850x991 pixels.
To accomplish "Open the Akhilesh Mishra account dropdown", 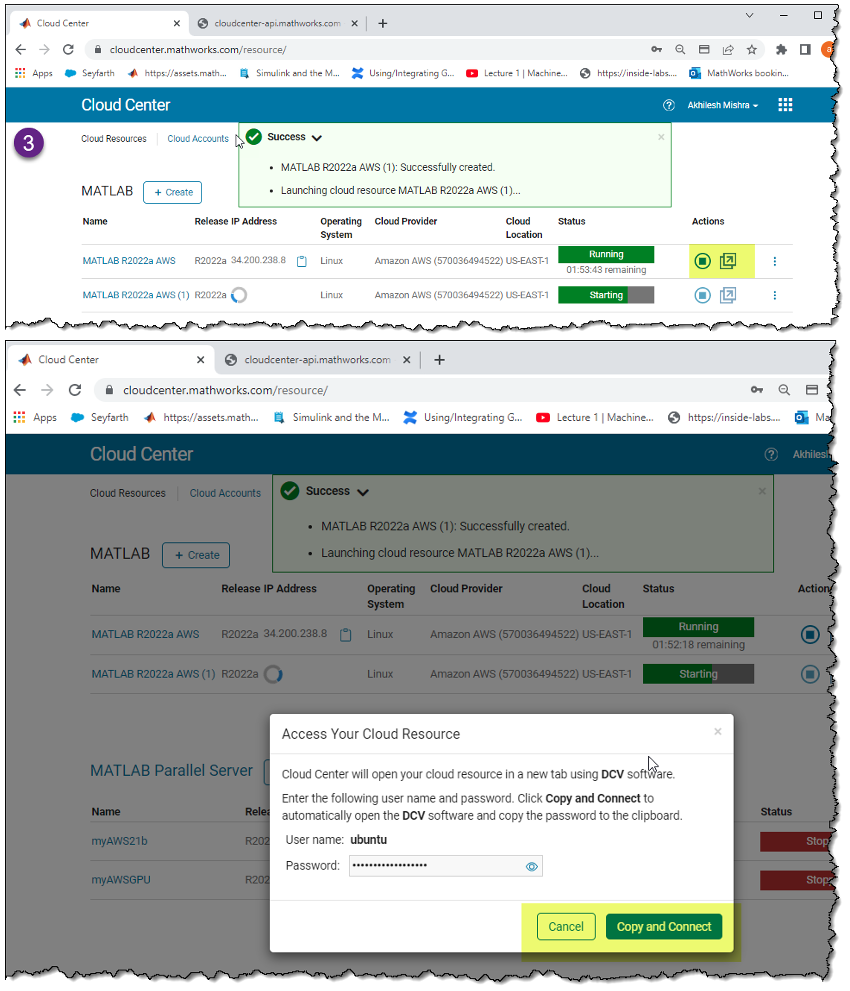I will (x=722, y=104).
